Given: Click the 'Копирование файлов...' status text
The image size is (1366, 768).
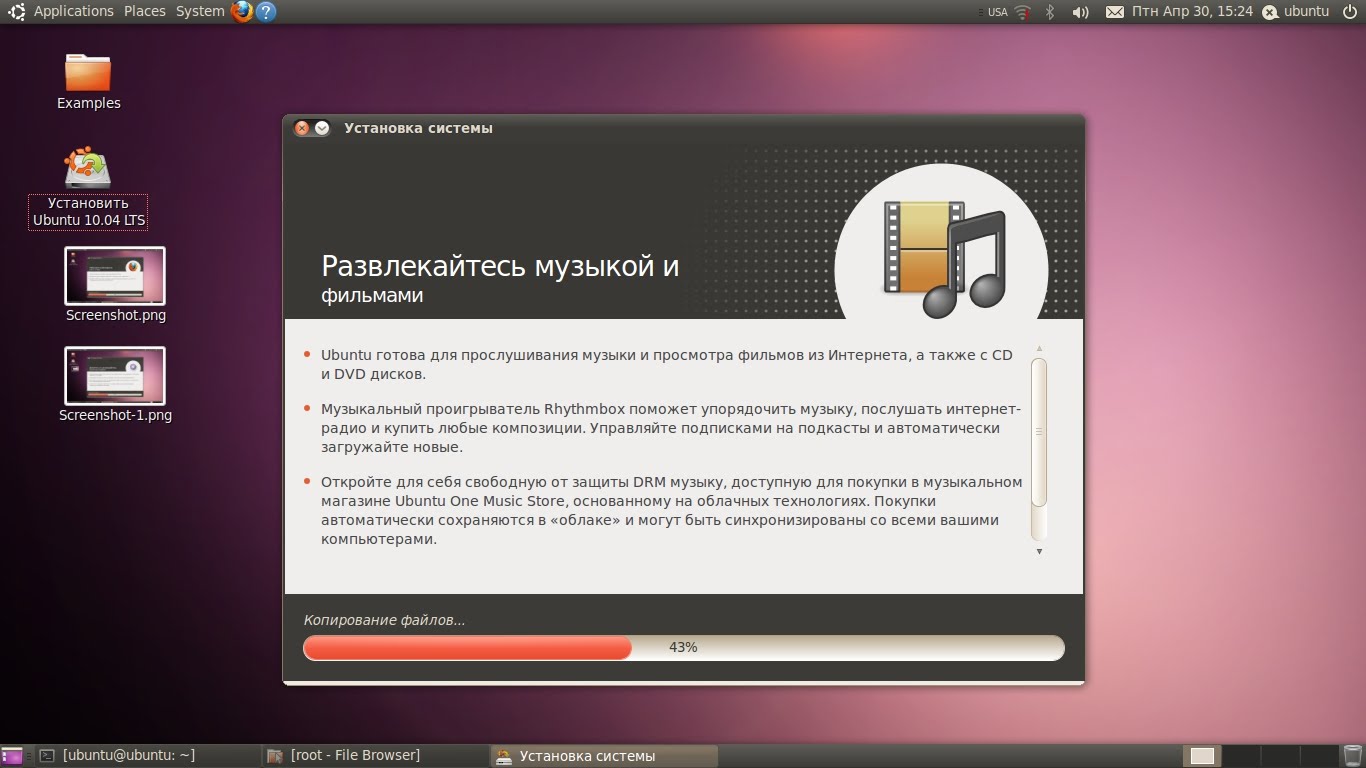Looking at the screenshot, I should click(385, 620).
